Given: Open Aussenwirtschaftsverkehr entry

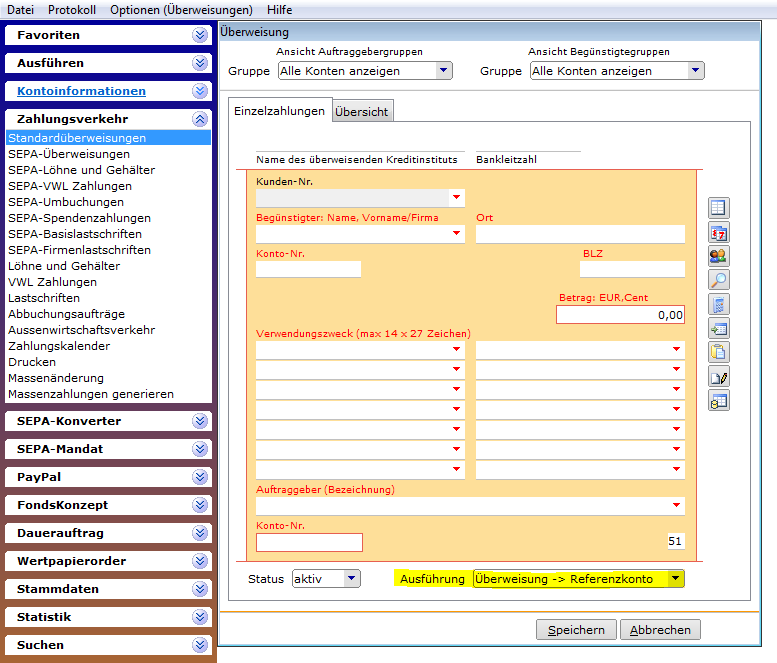Looking at the screenshot, I should point(81,330).
